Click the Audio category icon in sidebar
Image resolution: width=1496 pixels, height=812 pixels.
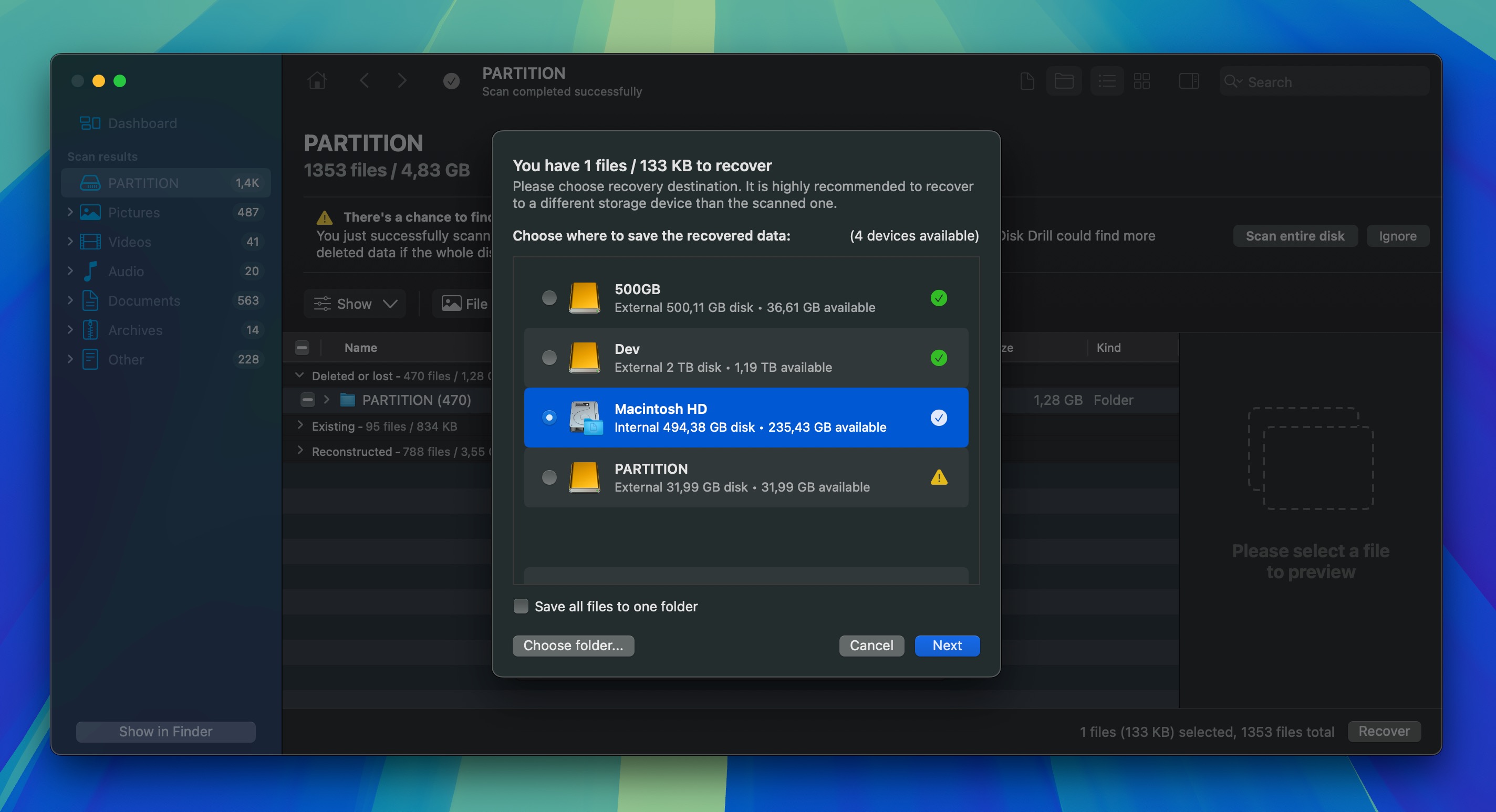coord(90,270)
